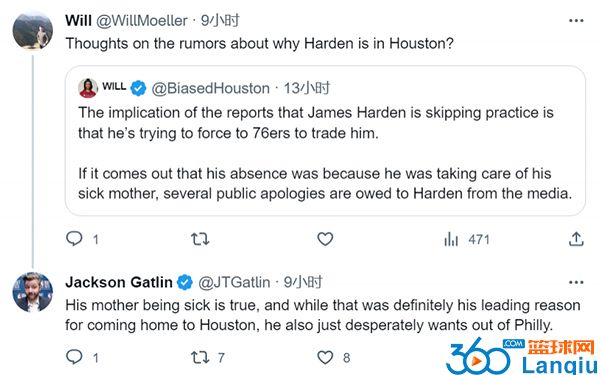
Task: Open more options on Will's tweet
Action: coord(576,21)
